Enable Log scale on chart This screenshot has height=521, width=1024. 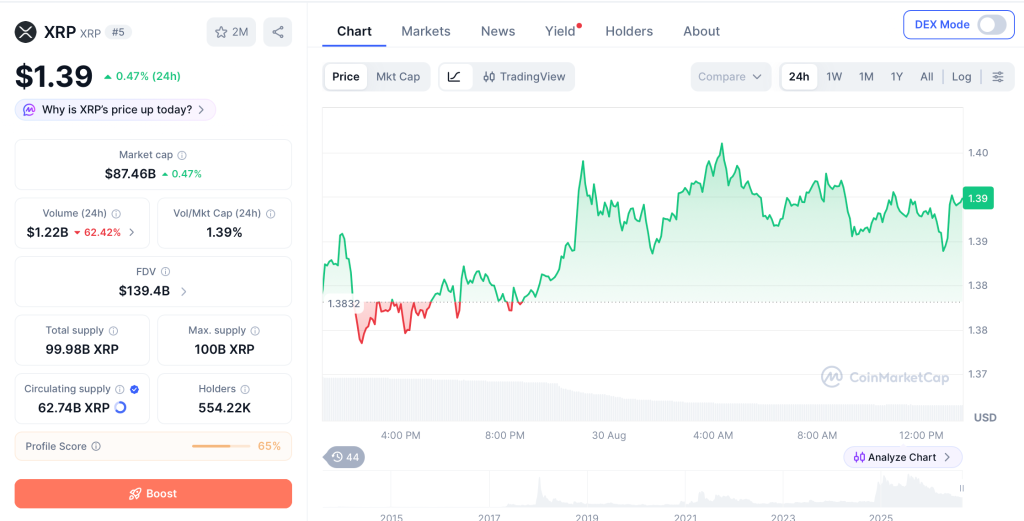click(961, 76)
